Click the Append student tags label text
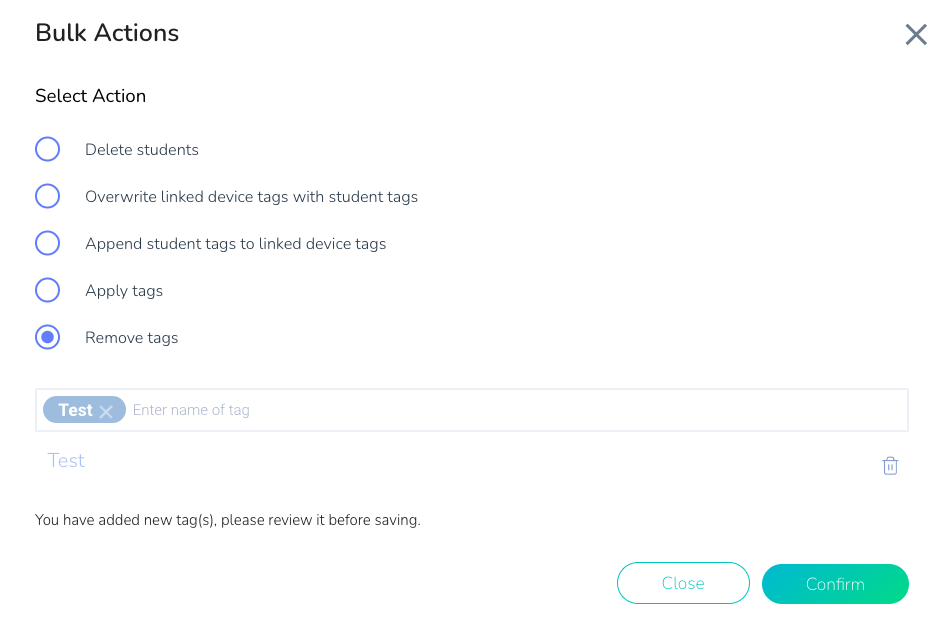The width and height of the screenshot is (948, 622). tap(236, 244)
